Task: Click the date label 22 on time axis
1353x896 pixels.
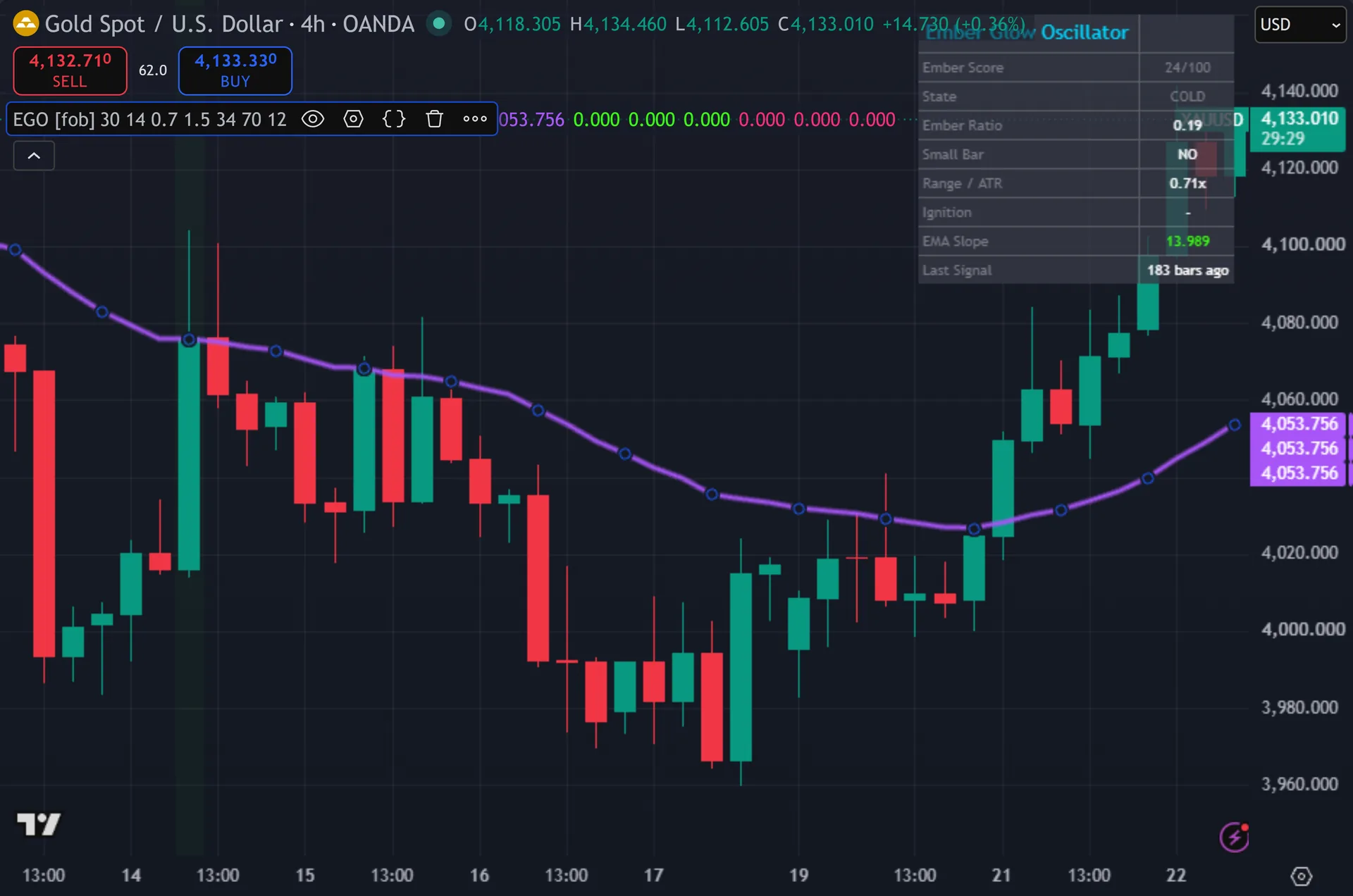Action: point(1176,876)
